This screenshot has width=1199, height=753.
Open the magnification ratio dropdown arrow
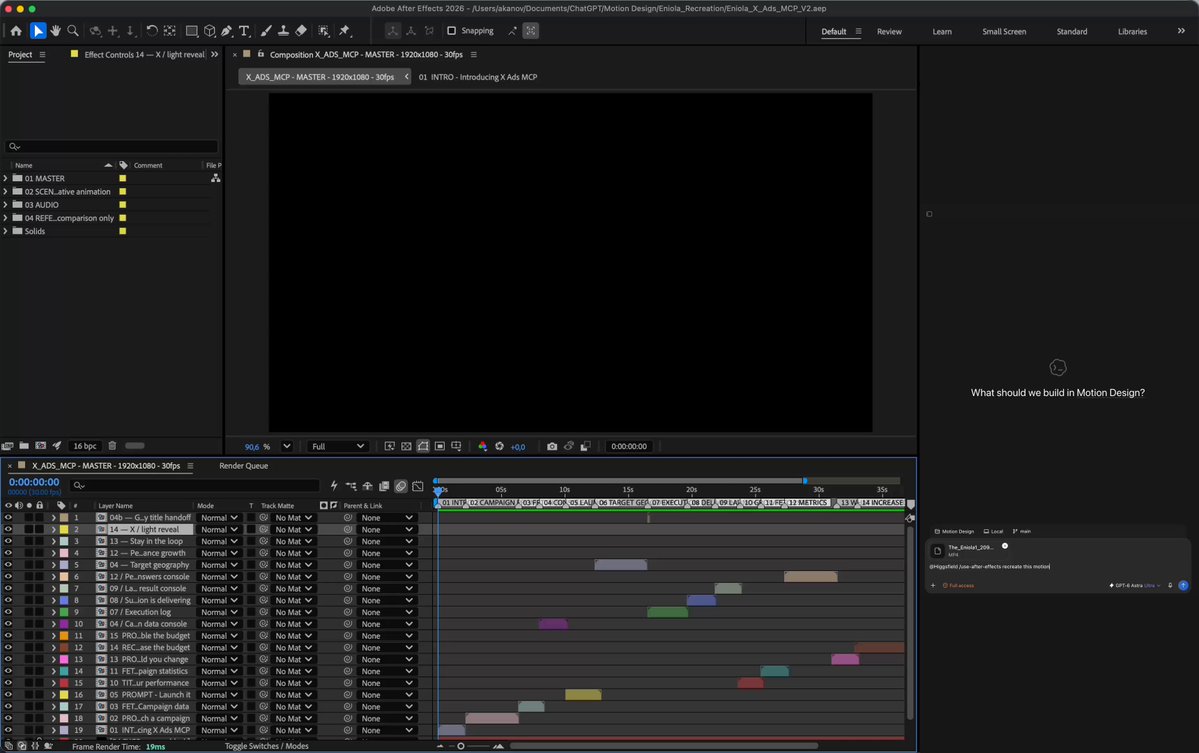click(287, 446)
